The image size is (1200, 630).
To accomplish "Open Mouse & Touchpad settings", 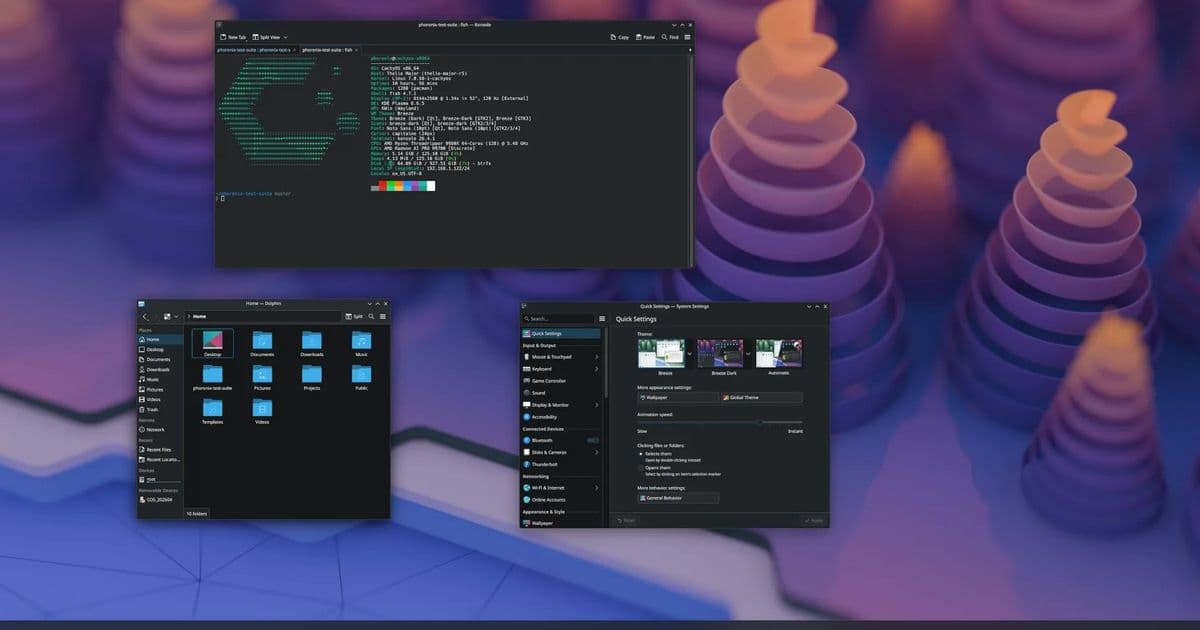I will (561, 356).
